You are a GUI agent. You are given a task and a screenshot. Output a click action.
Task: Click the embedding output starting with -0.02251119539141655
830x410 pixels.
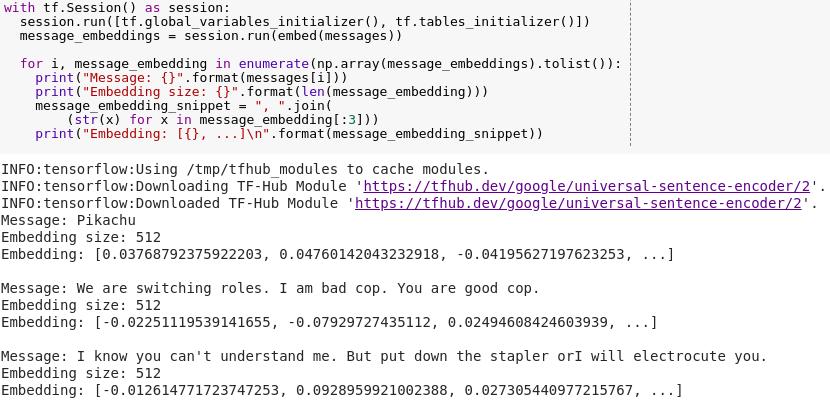coord(329,323)
